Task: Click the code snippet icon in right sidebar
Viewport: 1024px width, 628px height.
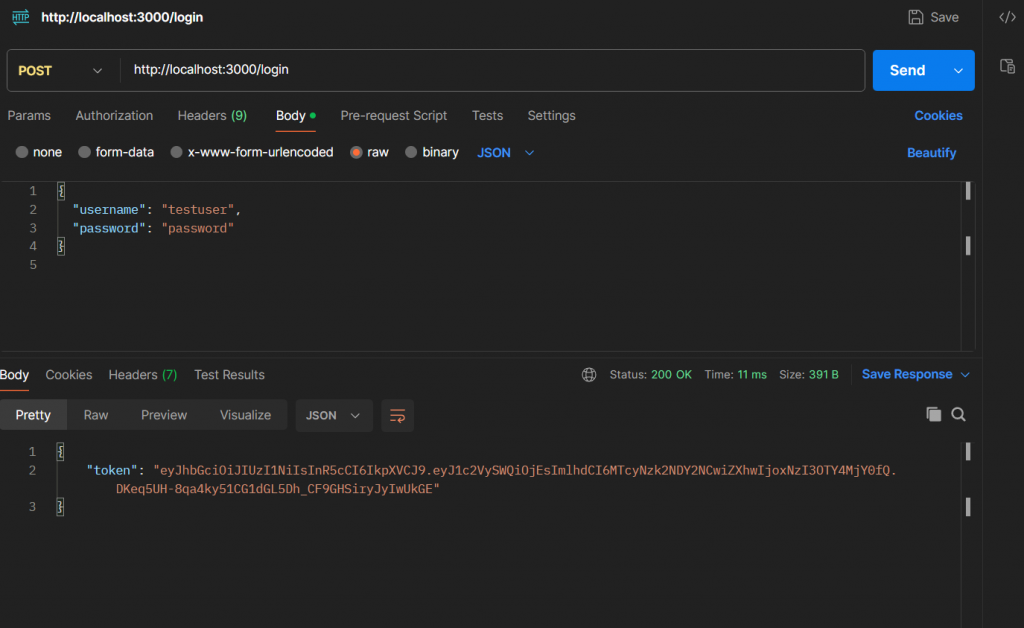Action: (1008, 17)
